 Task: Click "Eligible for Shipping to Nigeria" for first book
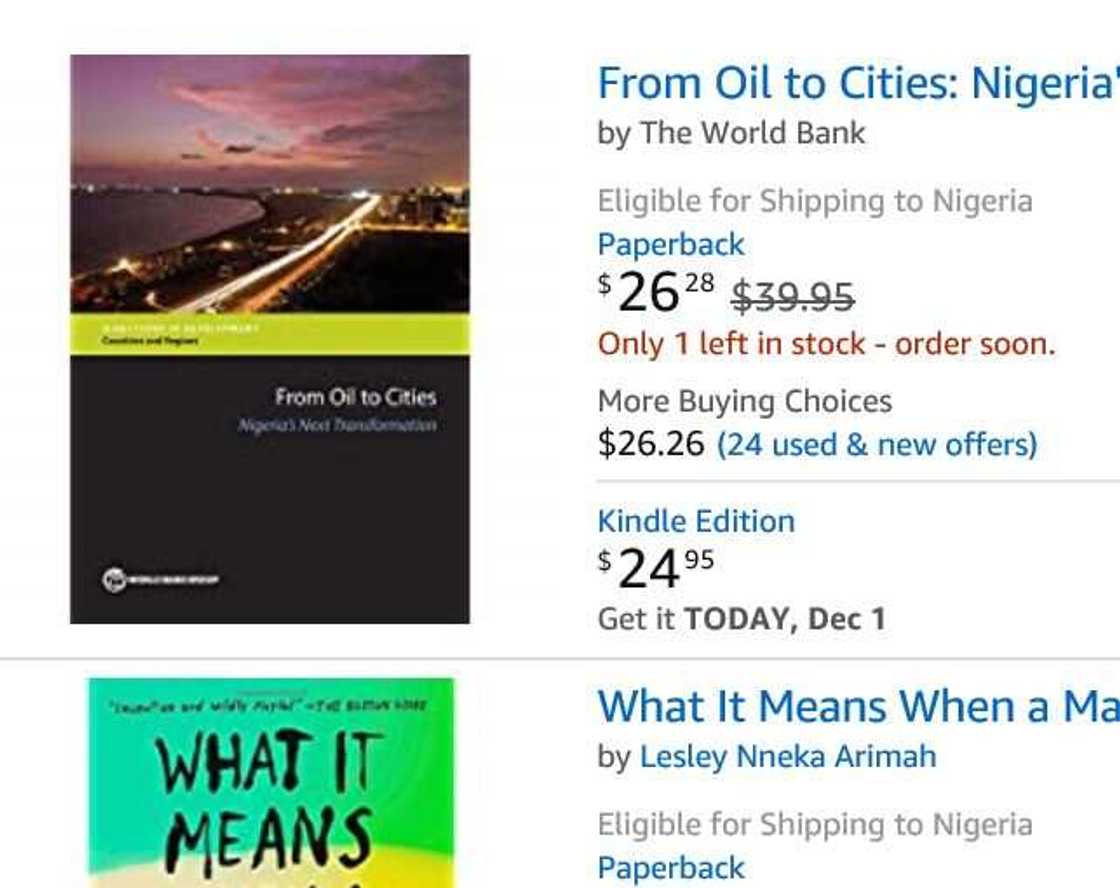(x=814, y=200)
